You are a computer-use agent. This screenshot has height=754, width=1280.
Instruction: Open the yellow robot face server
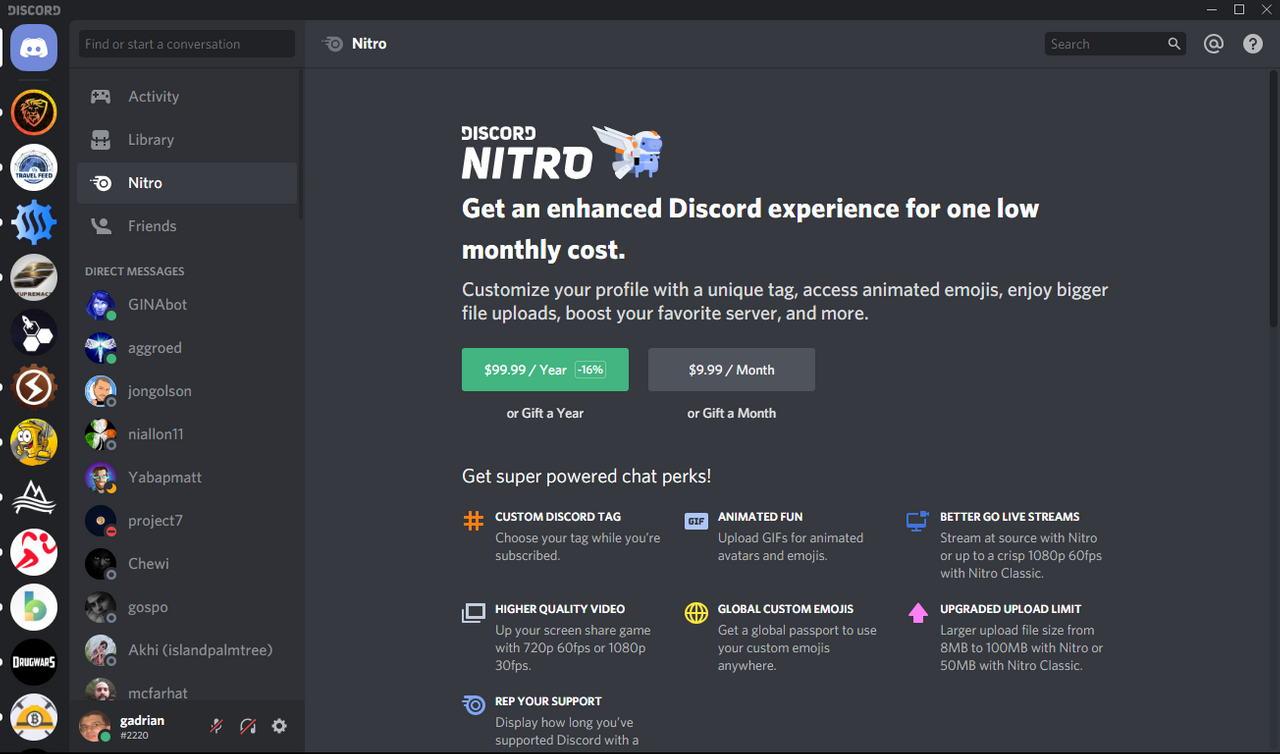coord(34,442)
